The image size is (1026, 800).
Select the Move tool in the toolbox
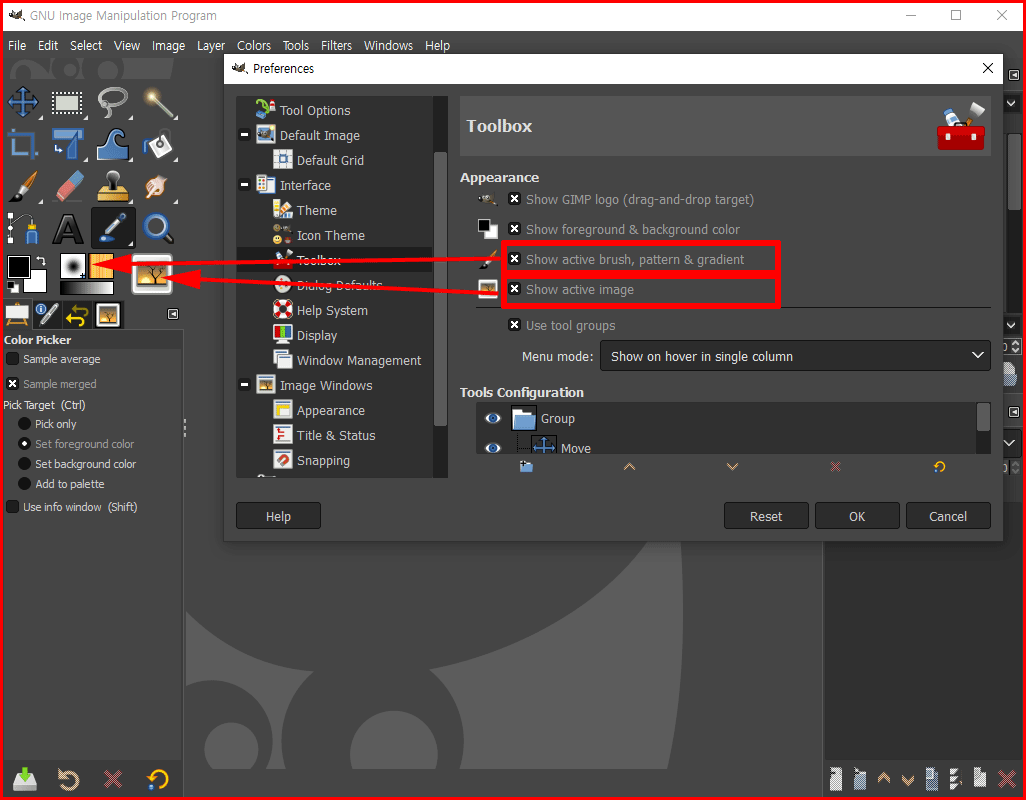click(24, 103)
